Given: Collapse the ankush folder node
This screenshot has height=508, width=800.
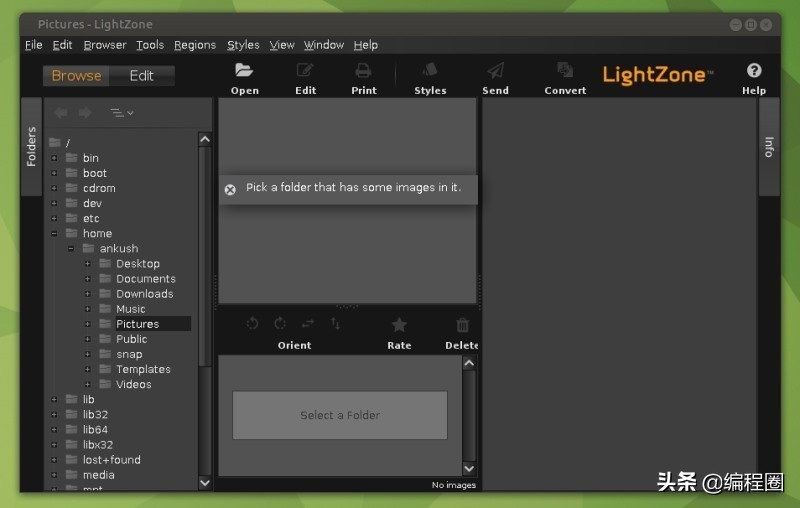Looking at the screenshot, I should point(71,249).
